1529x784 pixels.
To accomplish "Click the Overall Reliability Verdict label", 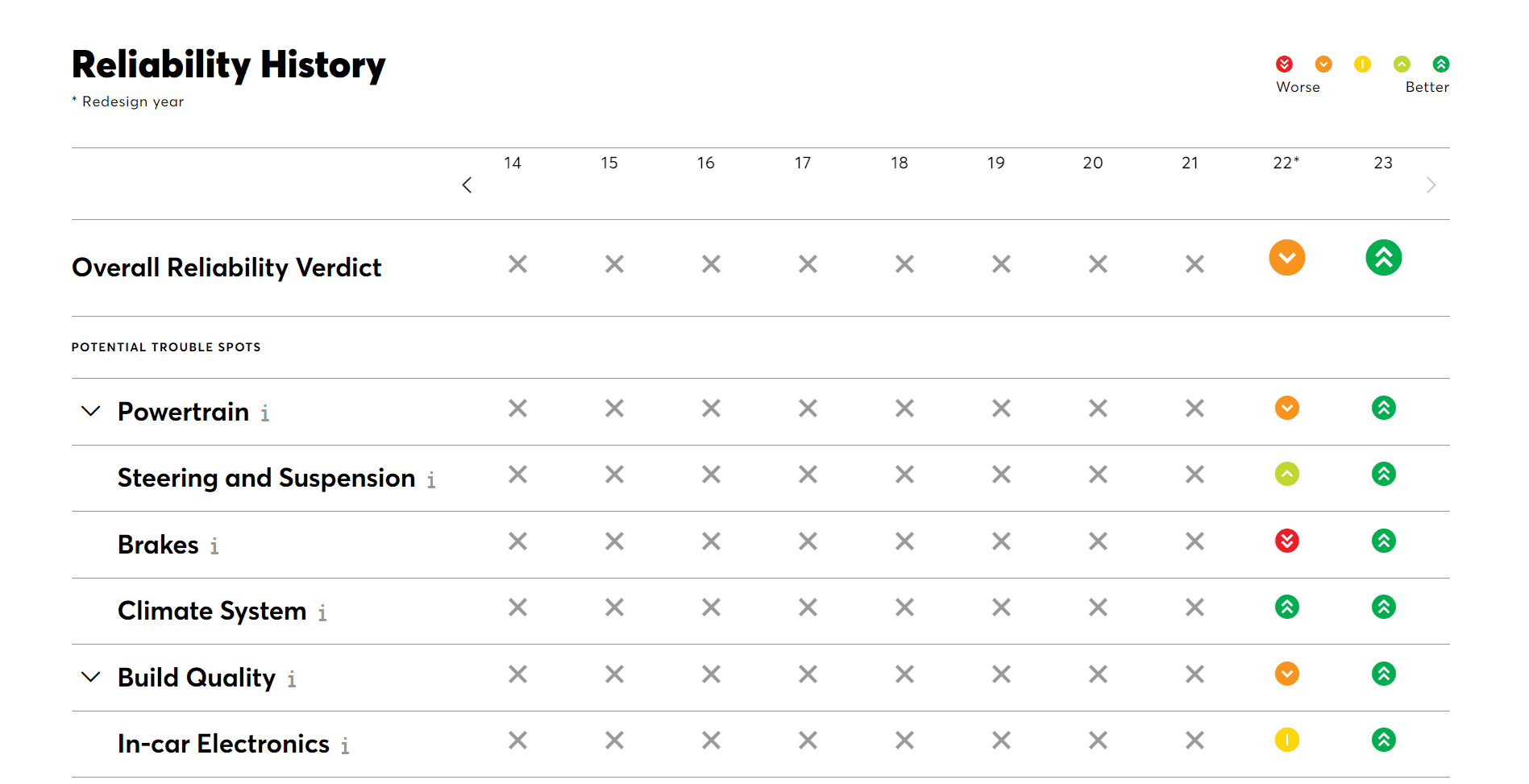I will (226, 268).
